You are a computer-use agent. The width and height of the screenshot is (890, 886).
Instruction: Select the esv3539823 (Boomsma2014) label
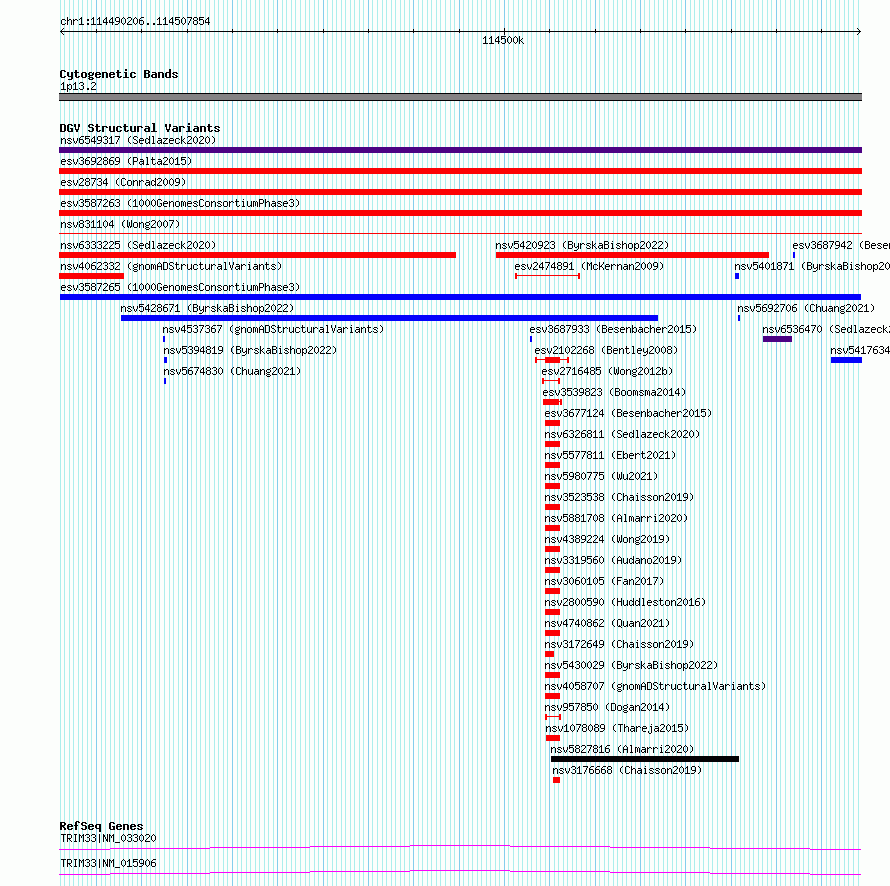(x=614, y=392)
